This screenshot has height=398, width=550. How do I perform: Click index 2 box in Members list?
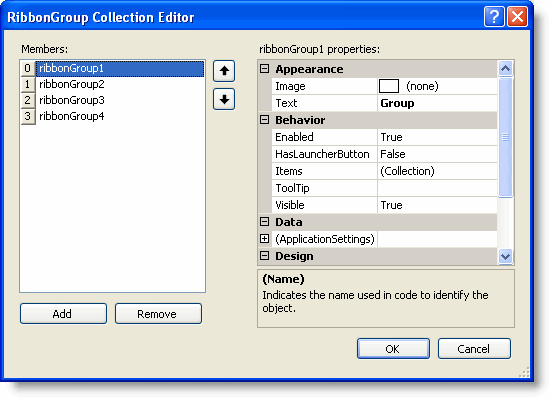point(28,100)
